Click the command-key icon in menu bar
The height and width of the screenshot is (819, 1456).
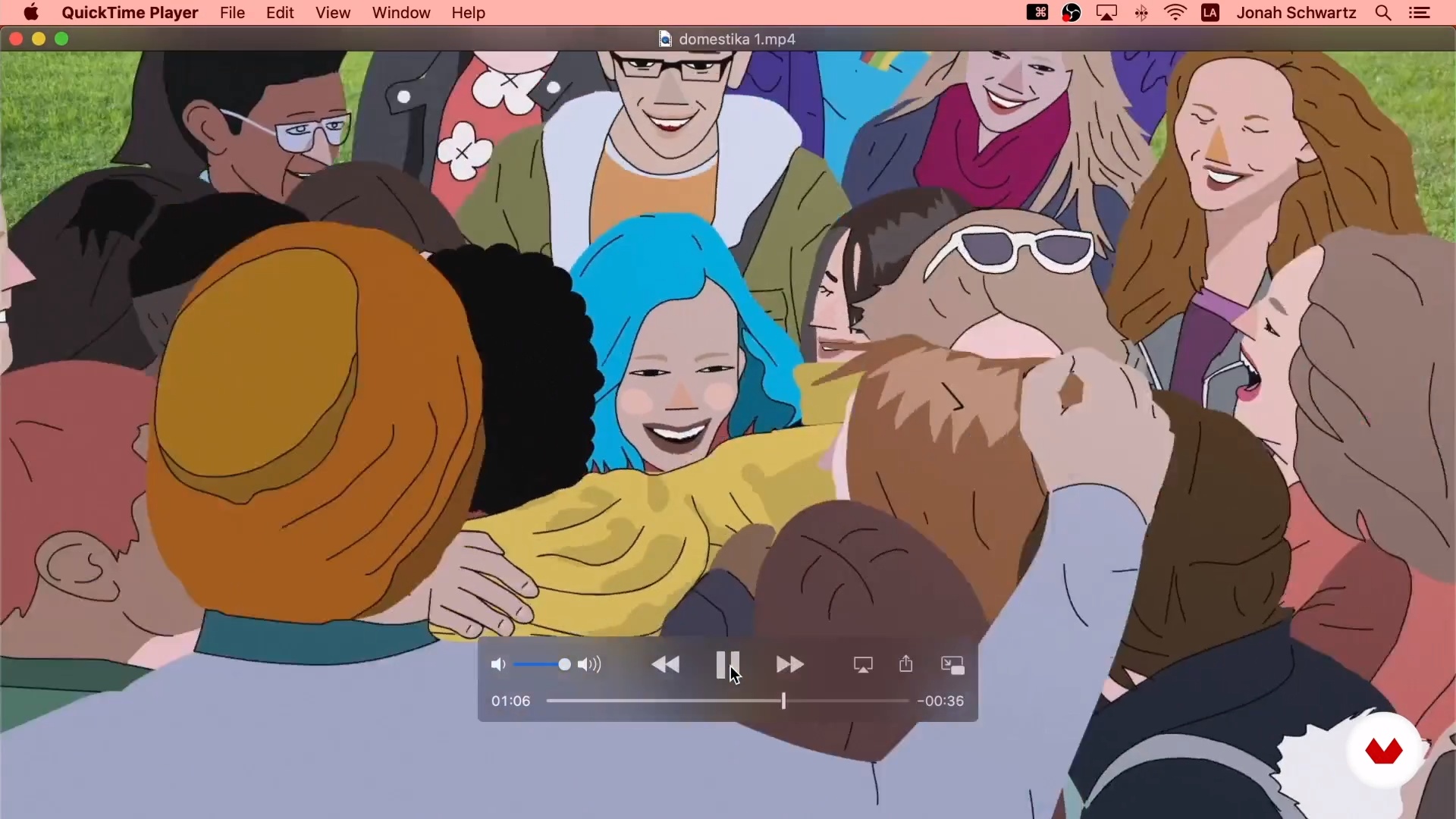tap(1037, 13)
